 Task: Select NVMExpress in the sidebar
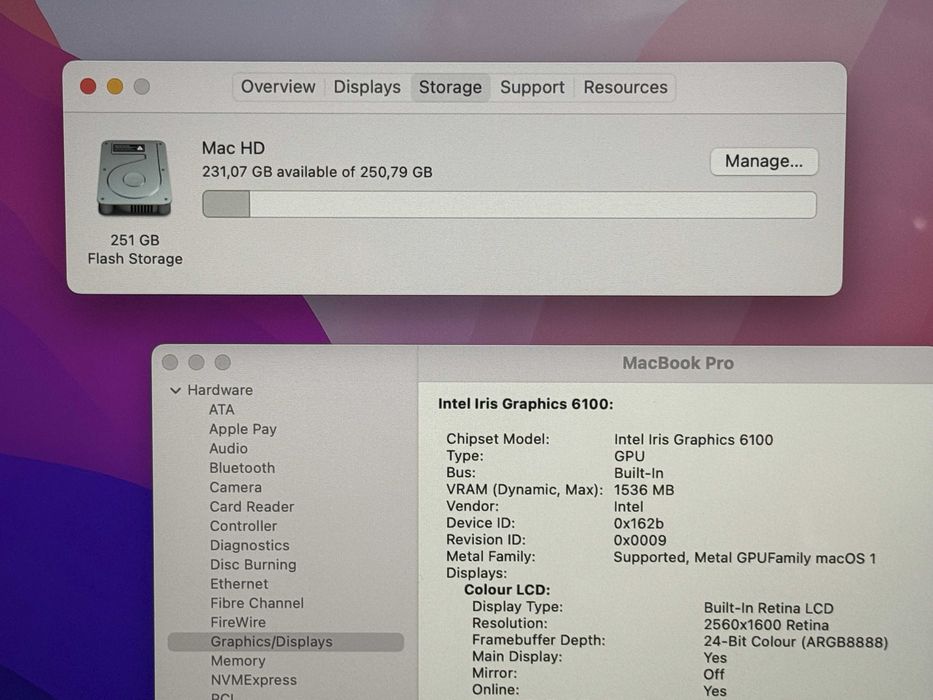point(253,680)
